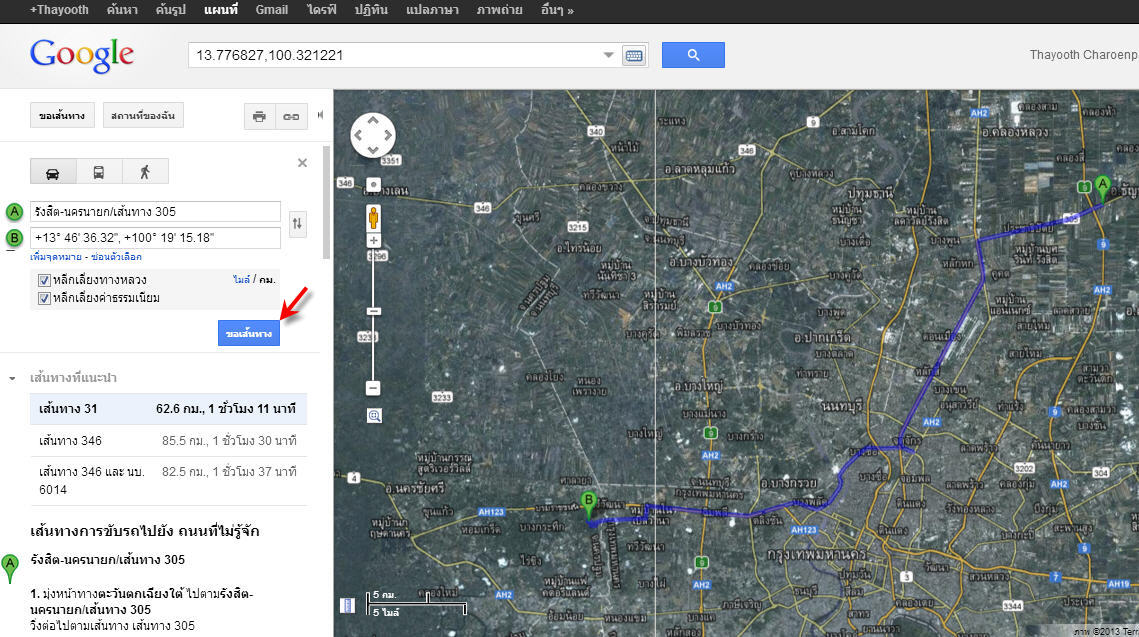Click green marker A in directions list
Image resolution: width=1139 pixels, height=637 pixels.
(9, 569)
